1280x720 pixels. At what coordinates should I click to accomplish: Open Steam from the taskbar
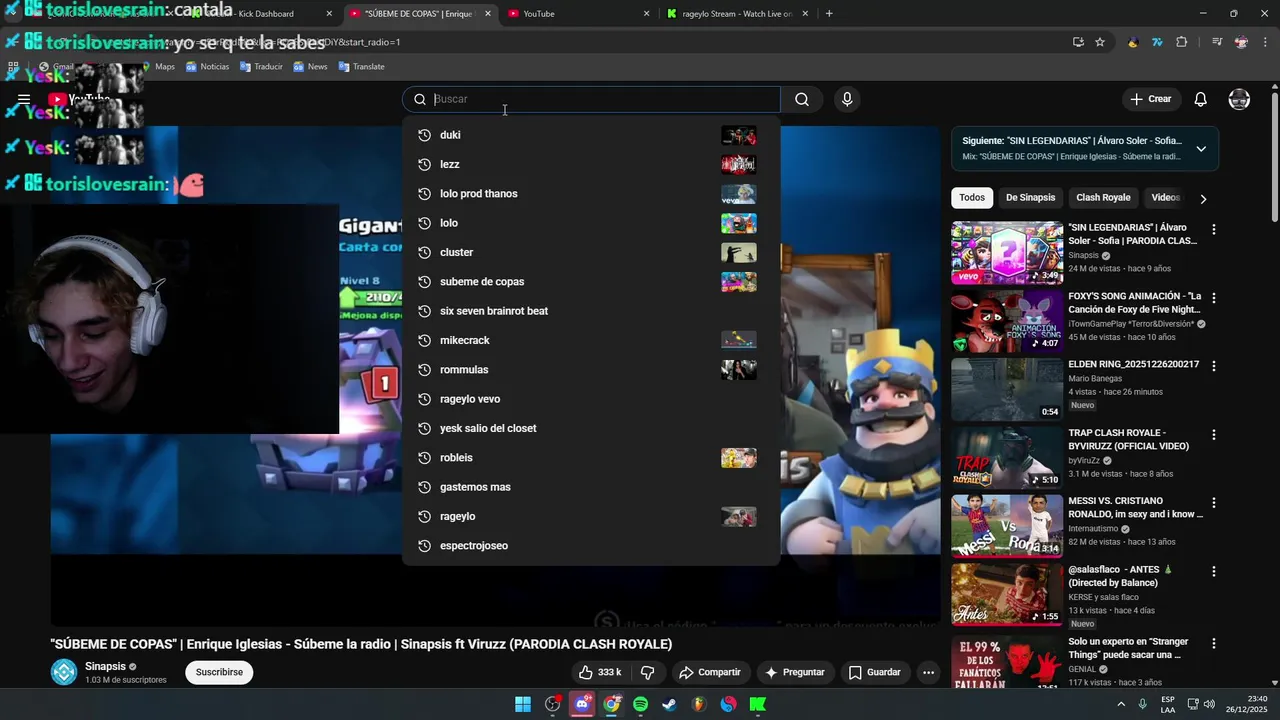pyautogui.click(x=670, y=704)
